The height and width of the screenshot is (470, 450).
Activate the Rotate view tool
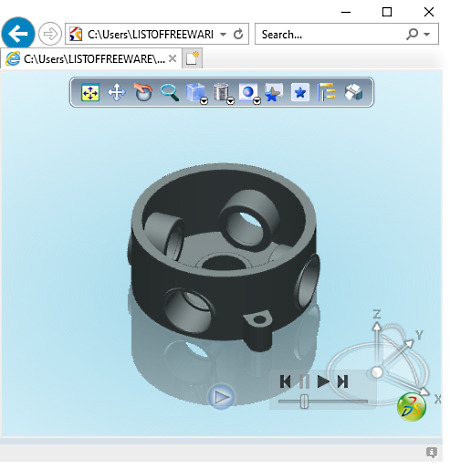pos(143,92)
